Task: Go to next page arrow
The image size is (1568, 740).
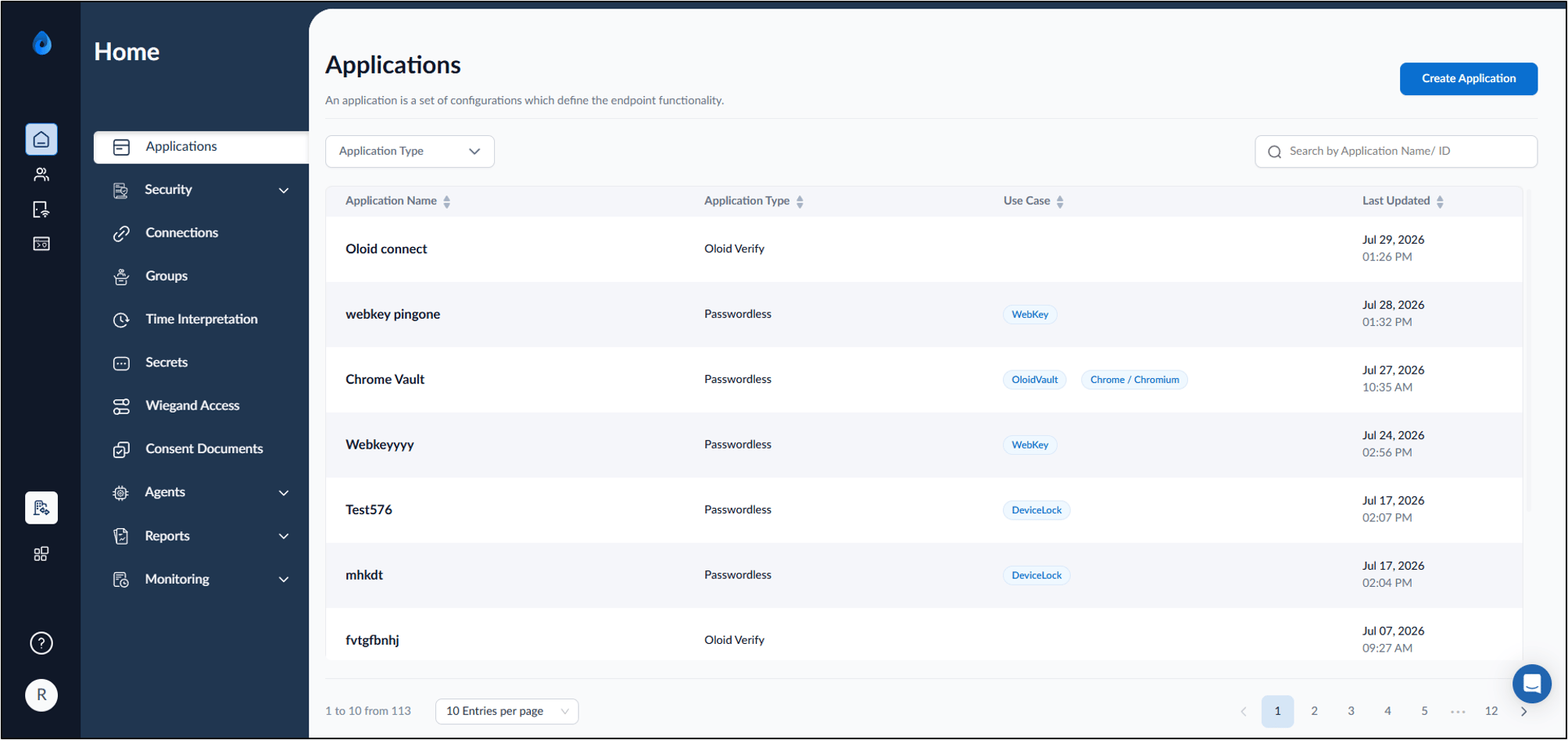Action: point(1523,711)
